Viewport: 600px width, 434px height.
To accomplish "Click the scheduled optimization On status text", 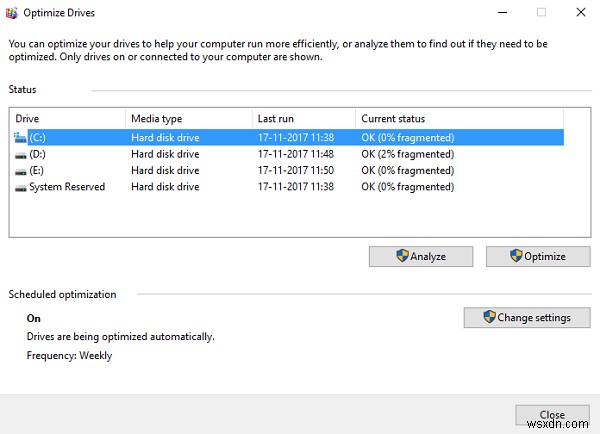I will pos(34,318).
